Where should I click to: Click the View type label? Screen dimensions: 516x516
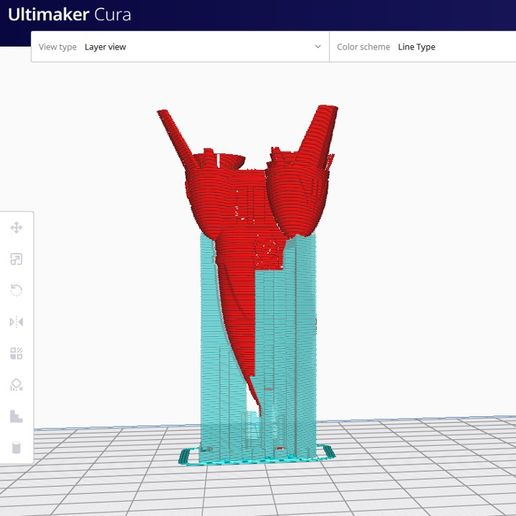click(57, 47)
